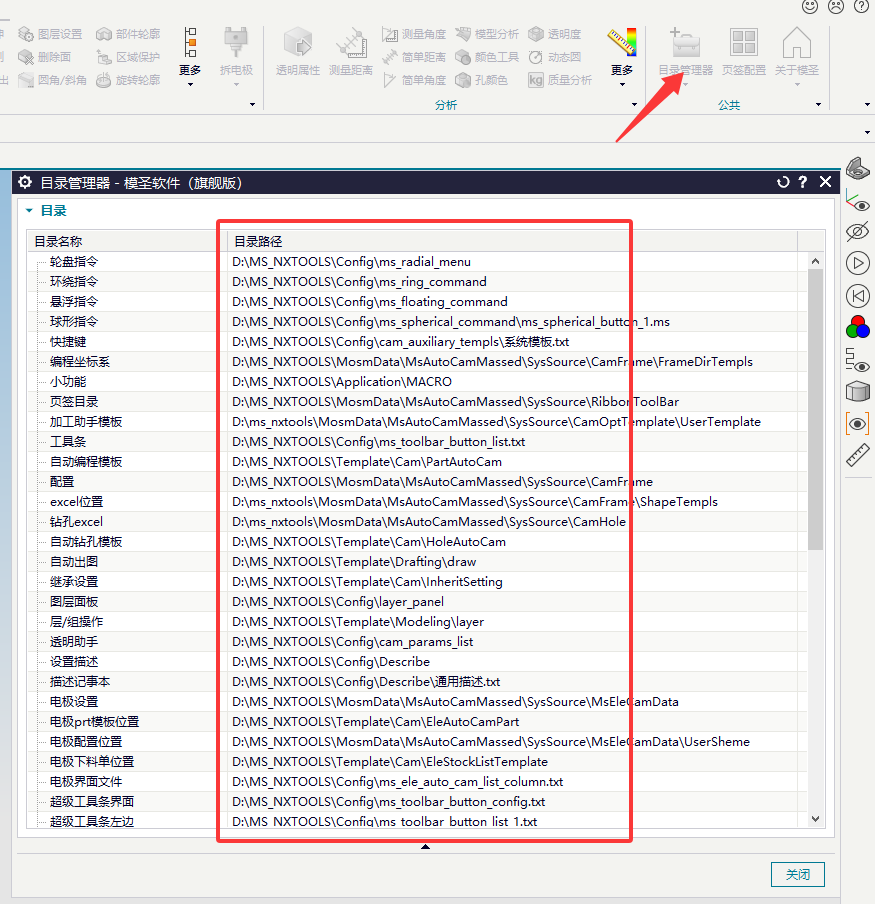Select 孔颜色 hole color tool
This screenshot has width=875, height=904.
click(x=481, y=80)
